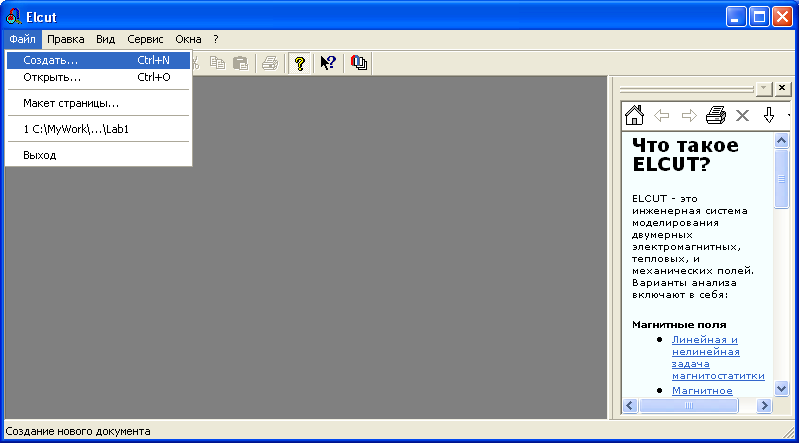799x443 pixels.
Task: Click the Print icon in main toolbar
Action: click(x=270, y=63)
